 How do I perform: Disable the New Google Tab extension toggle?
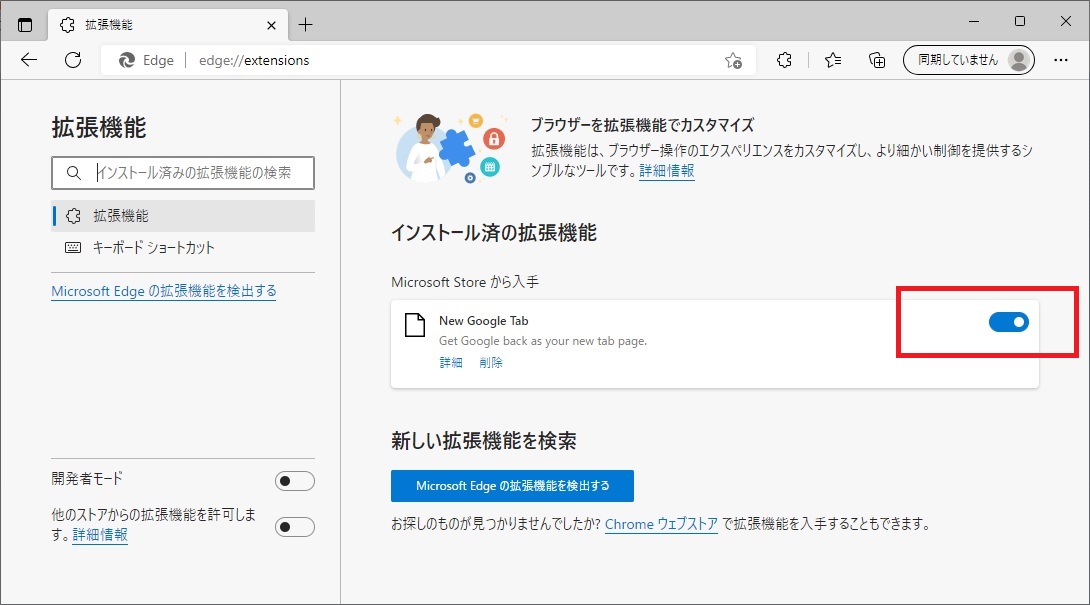tap(1009, 322)
